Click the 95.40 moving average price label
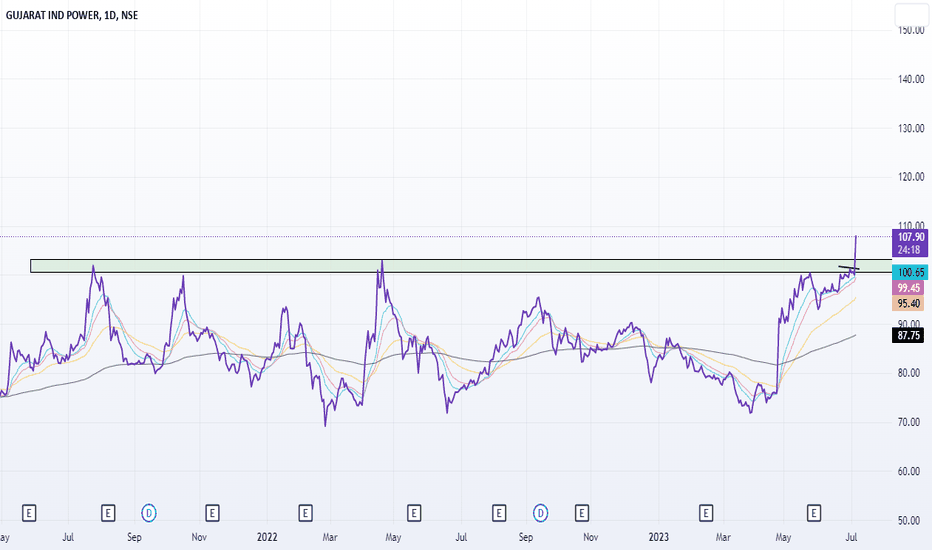The width and height of the screenshot is (932, 550). tap(908, 304)
